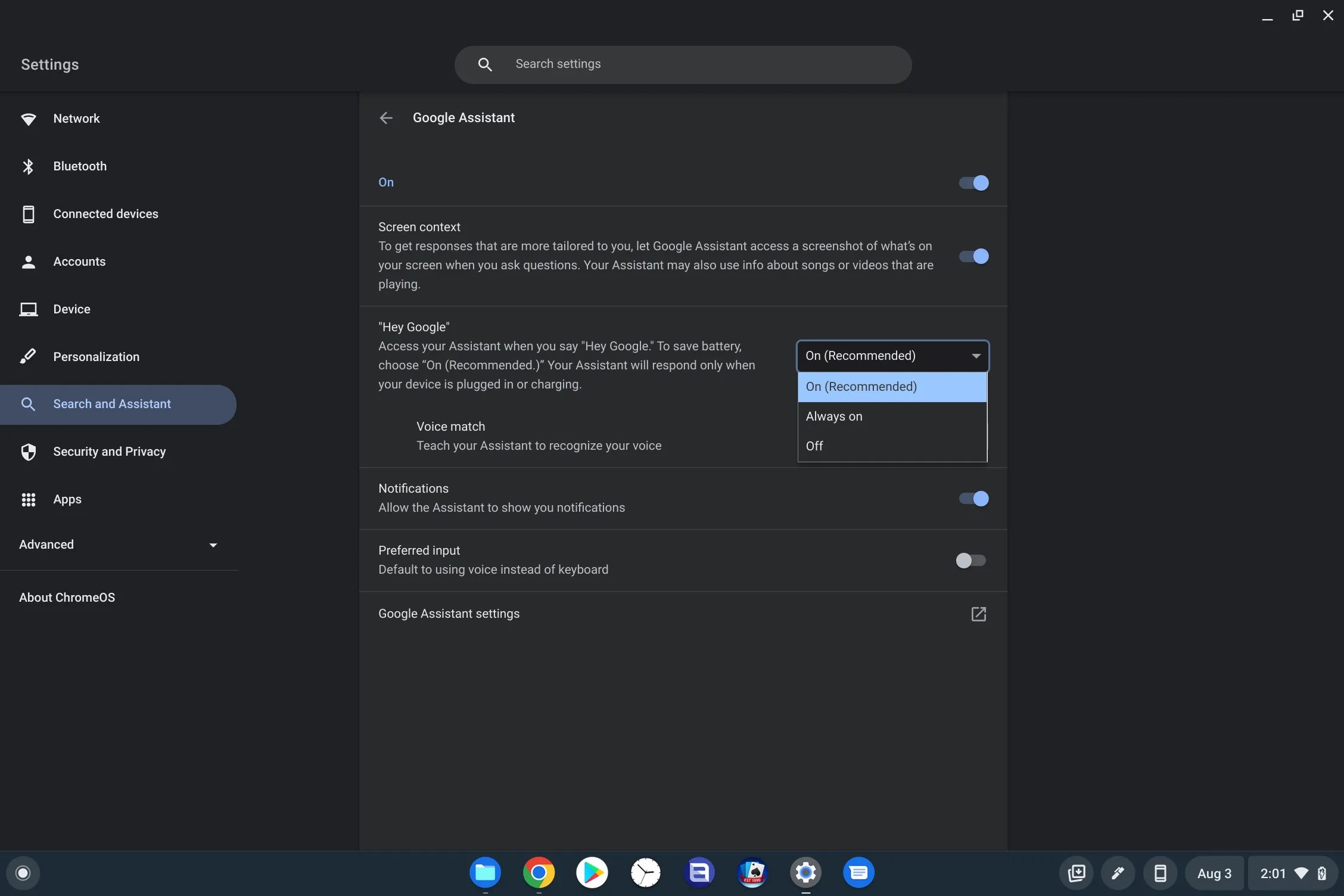
Task: Enable the Preferred input voice toggle
Action: coord(970,561)
